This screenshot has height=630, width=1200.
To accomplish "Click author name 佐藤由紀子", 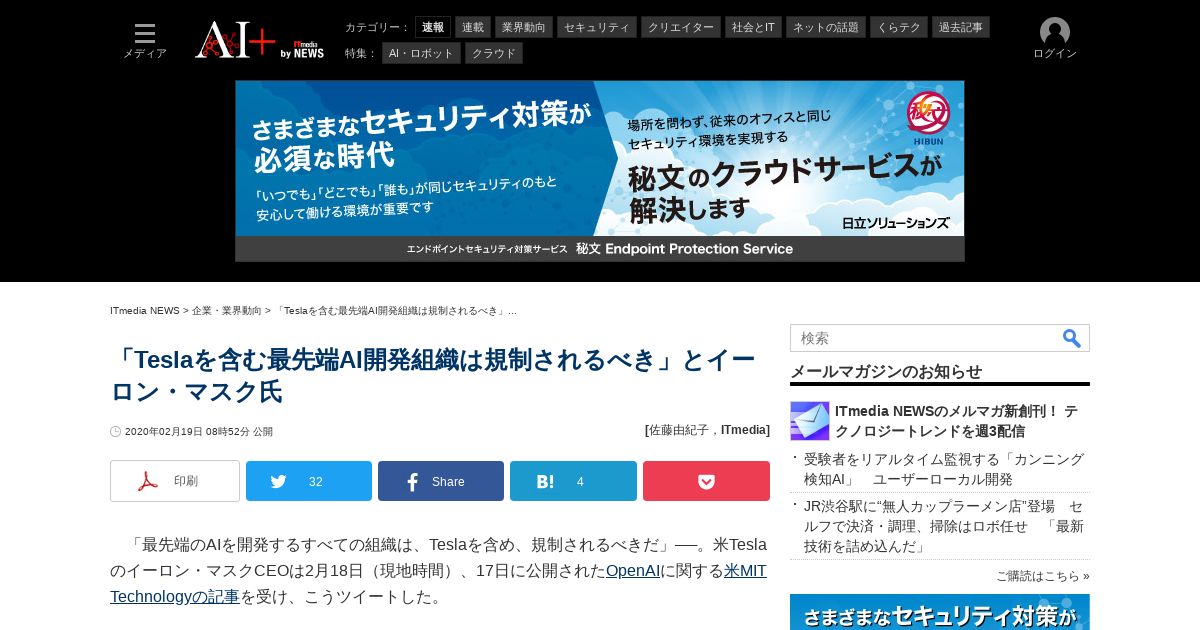I will (x=681, y=430).
